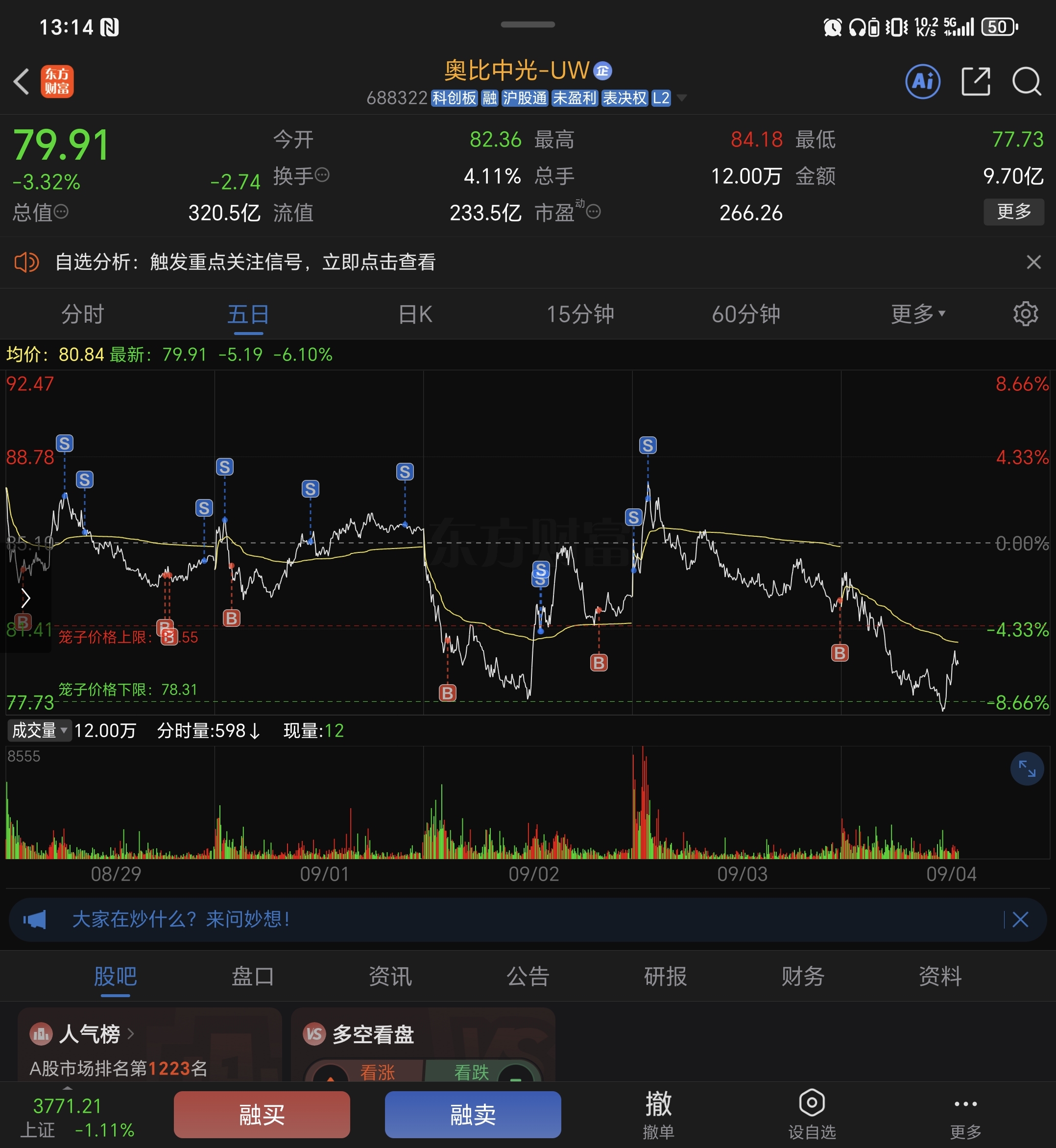Tap the 人气榜 chart icon
This screenshot has height=1148, width=1056.
pos(41,1034)
